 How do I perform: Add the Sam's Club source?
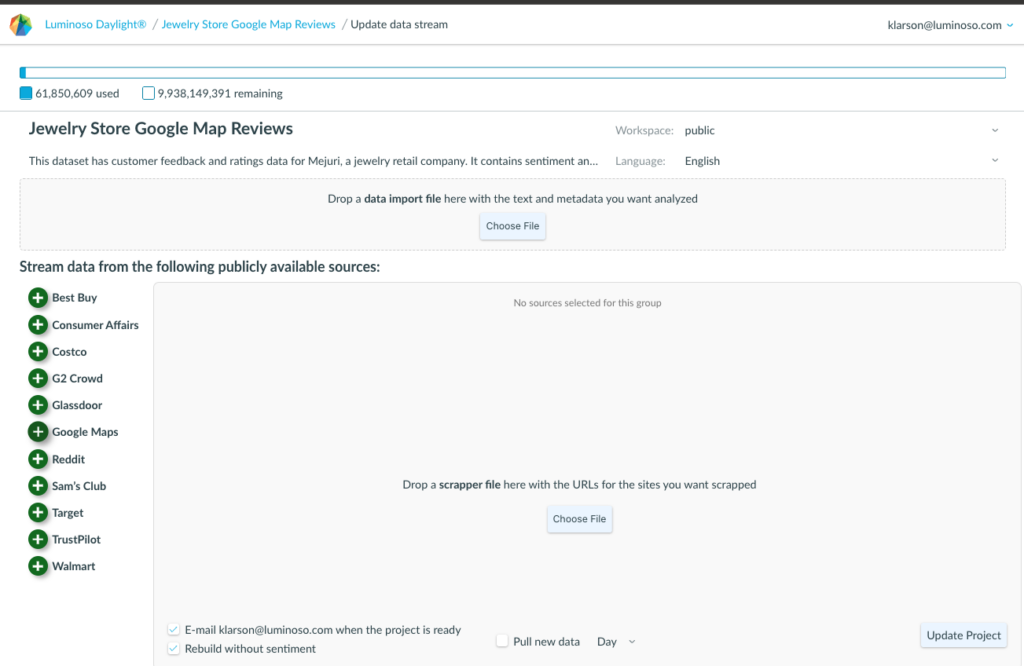pos(38,486)
